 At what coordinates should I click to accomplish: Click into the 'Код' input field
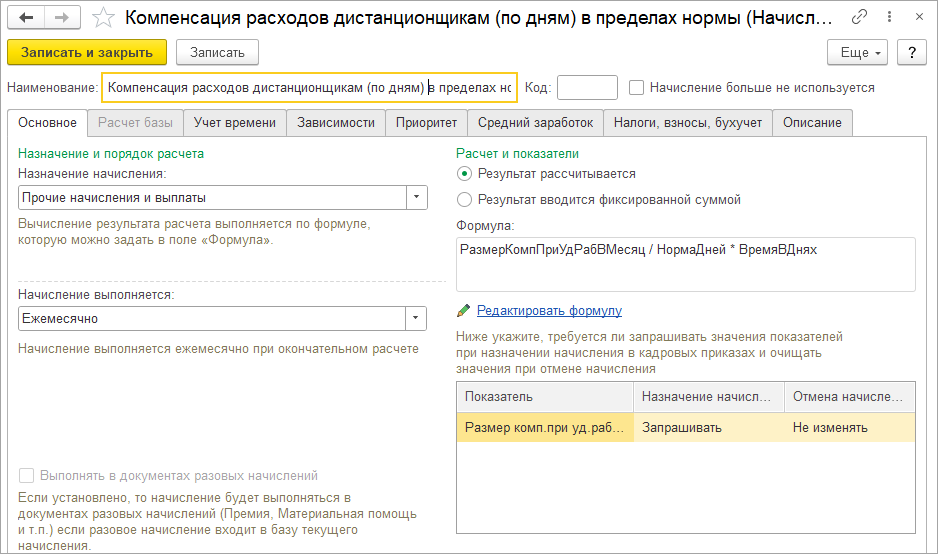(587, 88)
